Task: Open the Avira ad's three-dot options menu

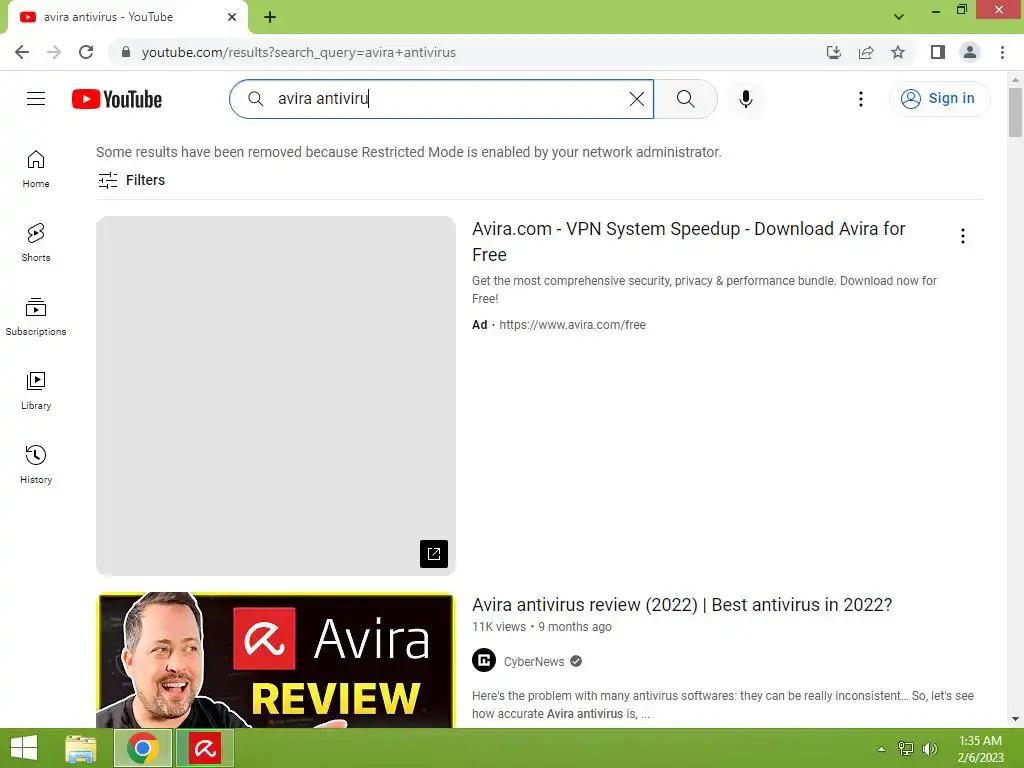Action: tap(963, 236)
